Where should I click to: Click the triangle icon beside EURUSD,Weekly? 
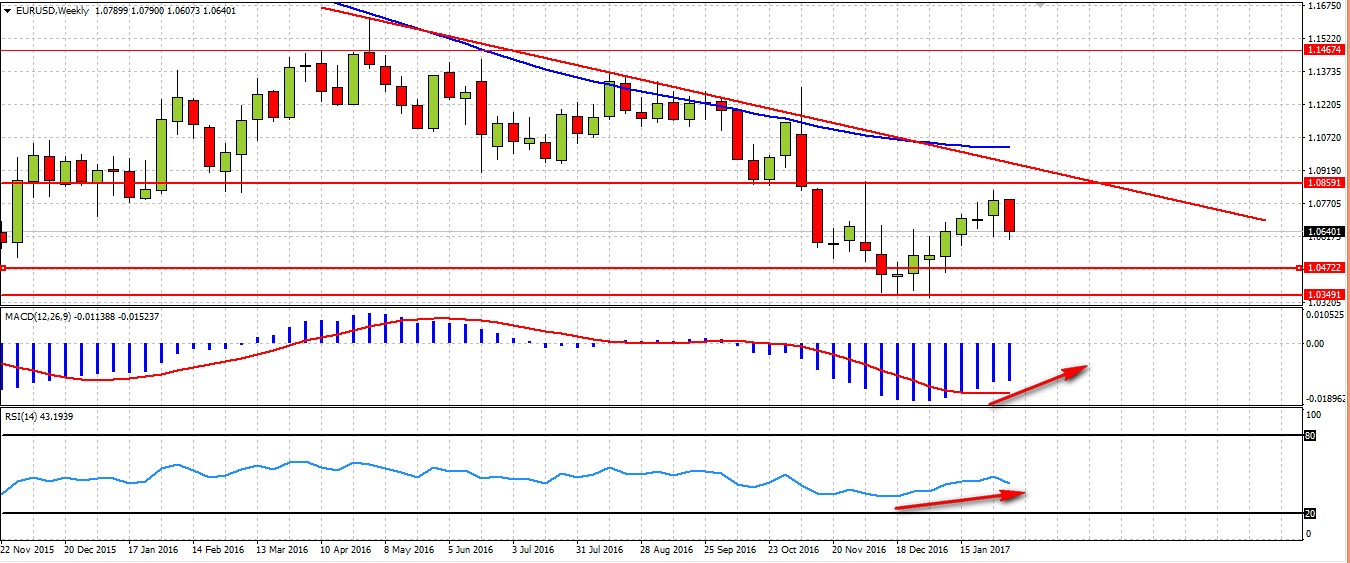pos(7,10)
